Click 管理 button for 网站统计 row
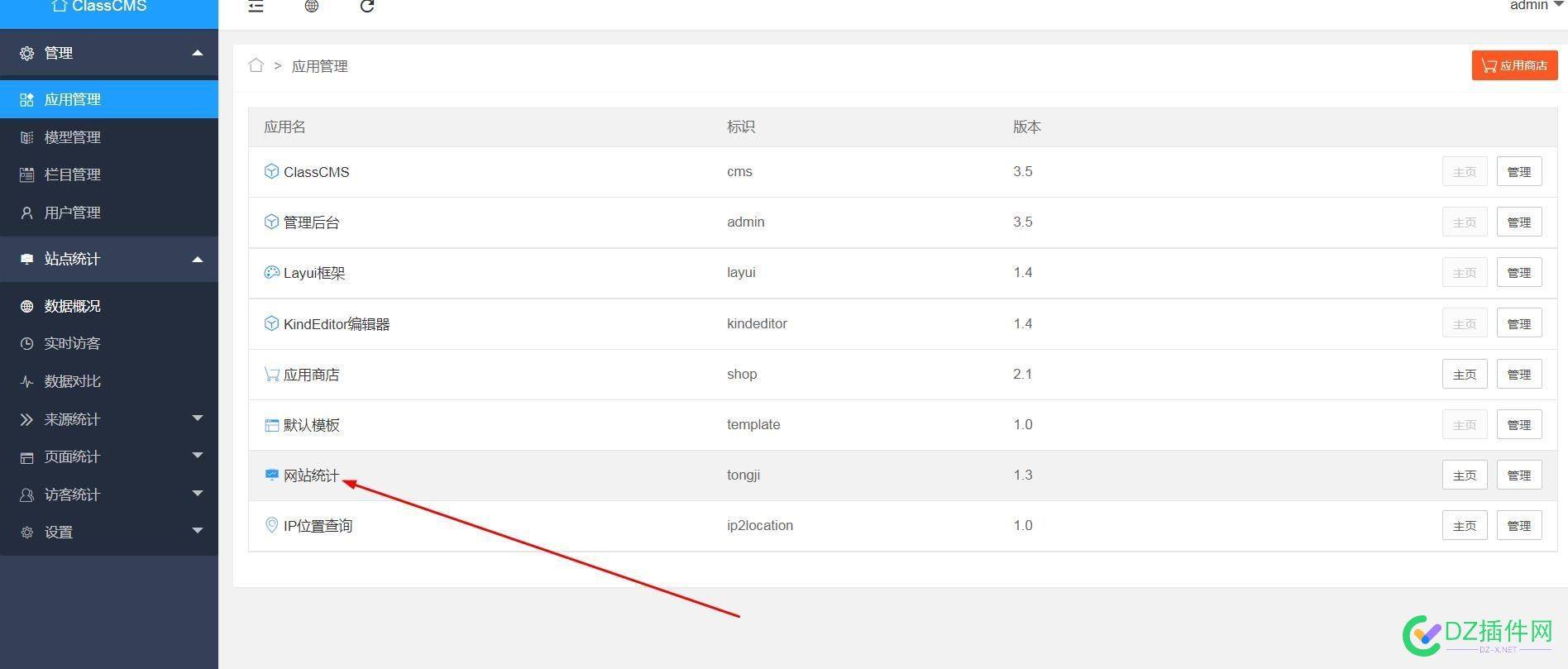Image resolution: width=1568 pixels, height=669 pixels. tap(1519, 475)
